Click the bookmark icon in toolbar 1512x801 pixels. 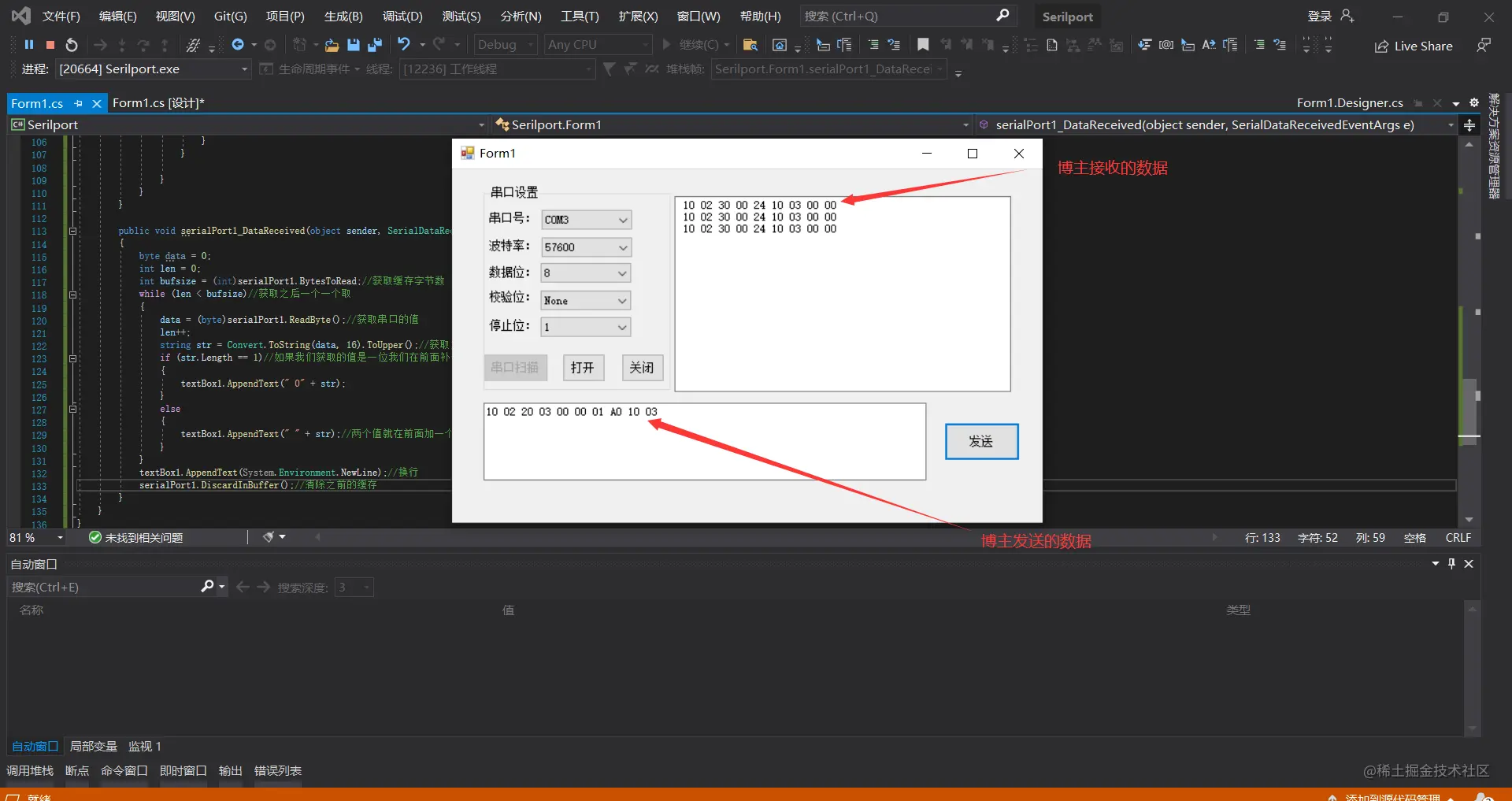(x=923, y=45)
